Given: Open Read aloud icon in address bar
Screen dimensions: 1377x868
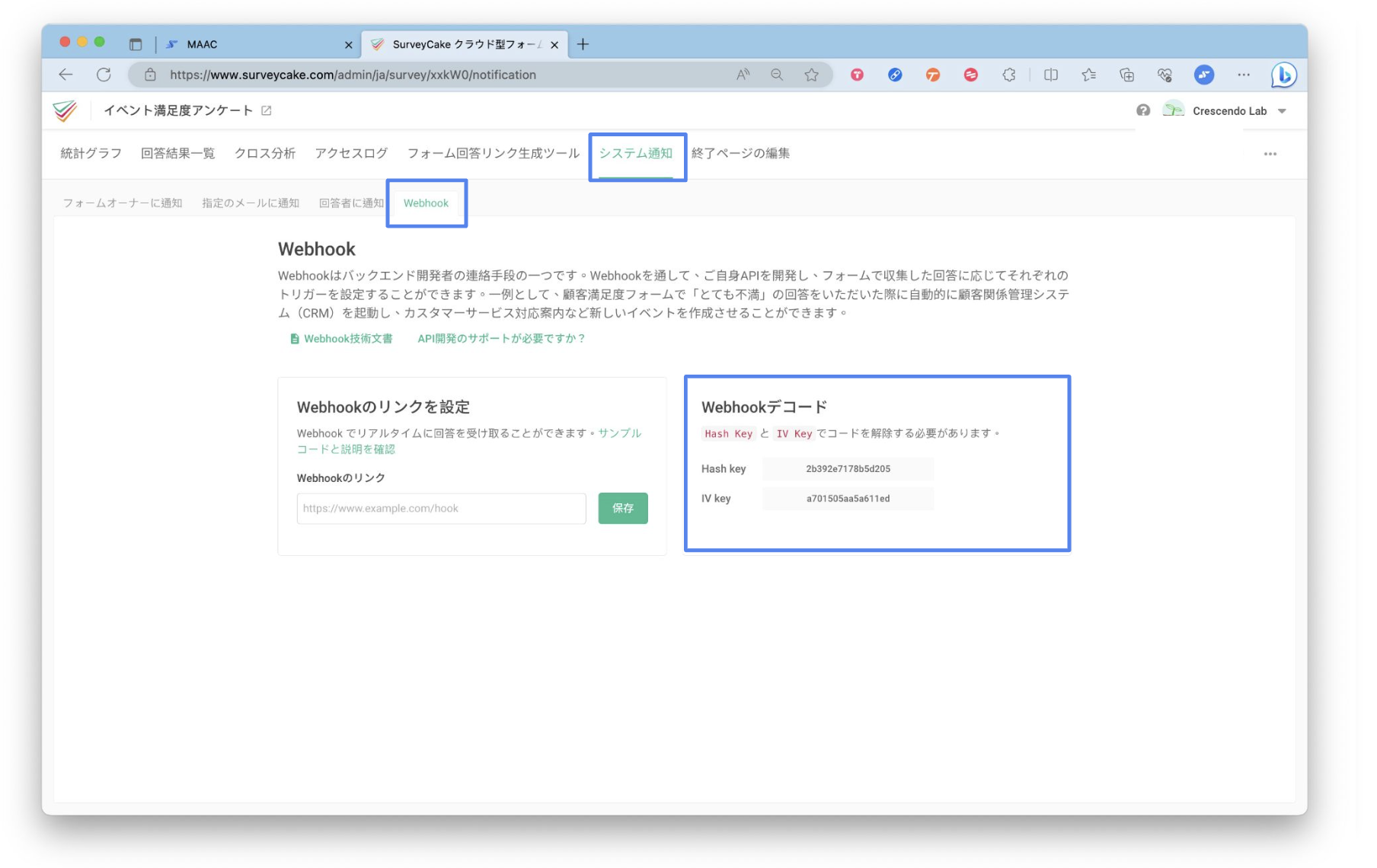Looking at the screenshot, I should (743, 75).
